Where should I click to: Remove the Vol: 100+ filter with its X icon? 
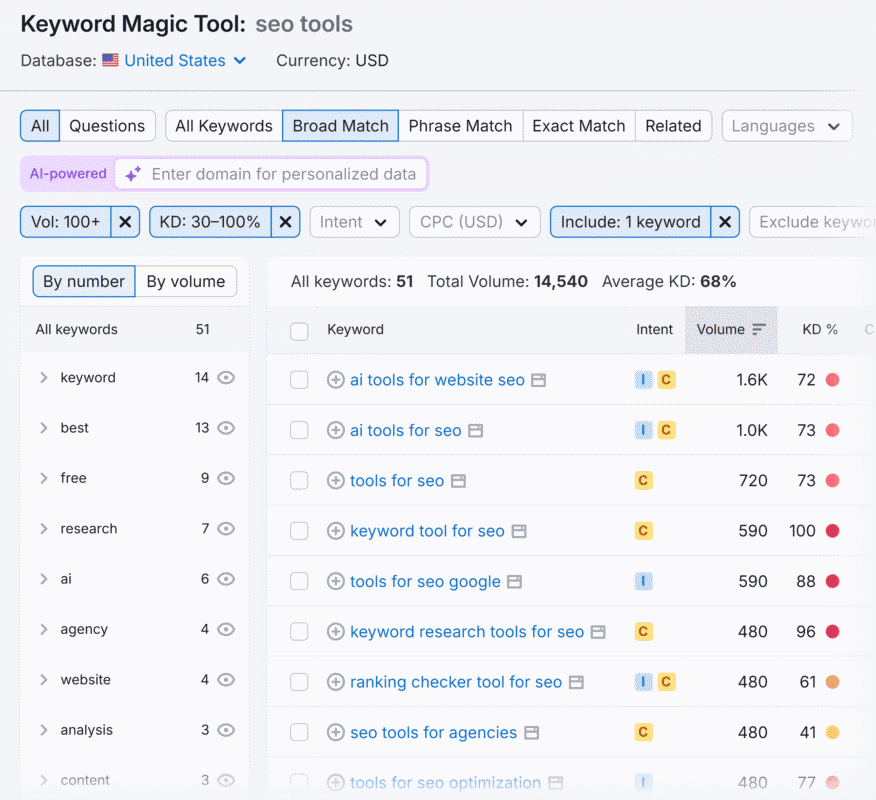click(125, 222)
